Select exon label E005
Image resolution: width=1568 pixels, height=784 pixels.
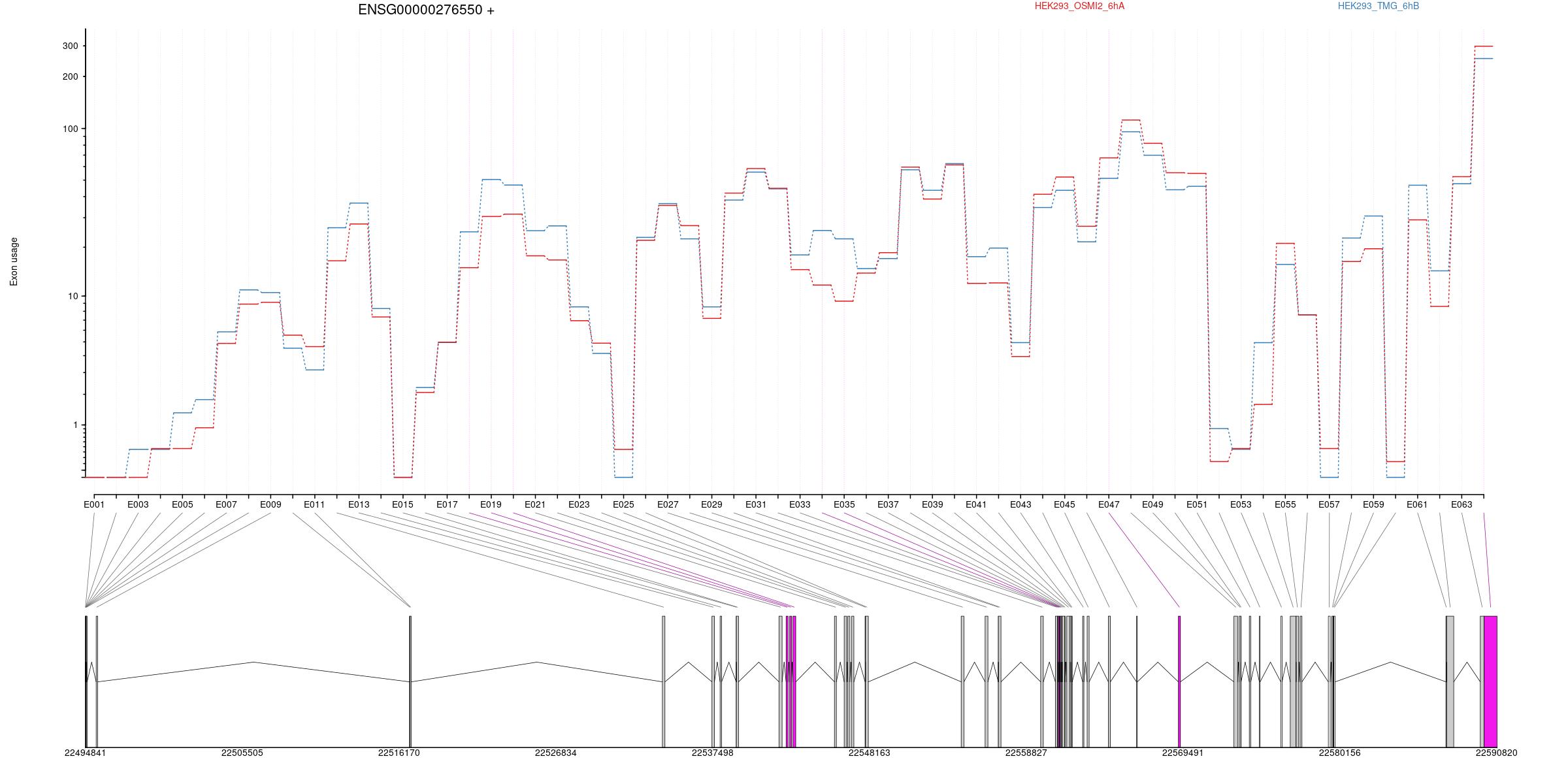182,504
